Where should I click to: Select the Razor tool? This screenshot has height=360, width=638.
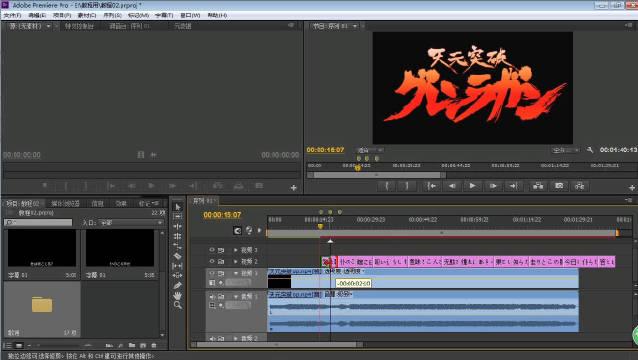(x=178, y=256)
